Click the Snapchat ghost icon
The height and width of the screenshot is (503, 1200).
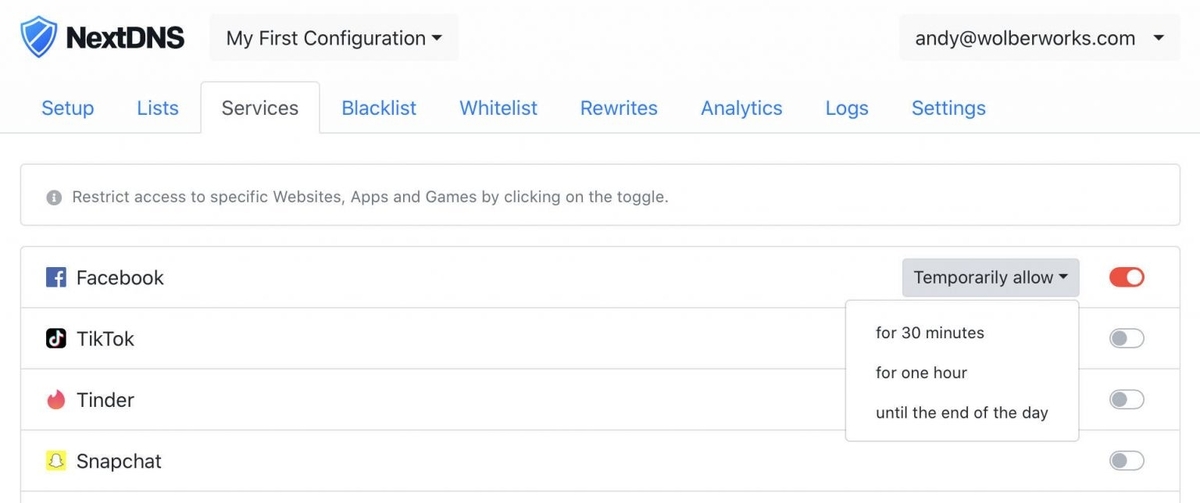pos(56,461)
